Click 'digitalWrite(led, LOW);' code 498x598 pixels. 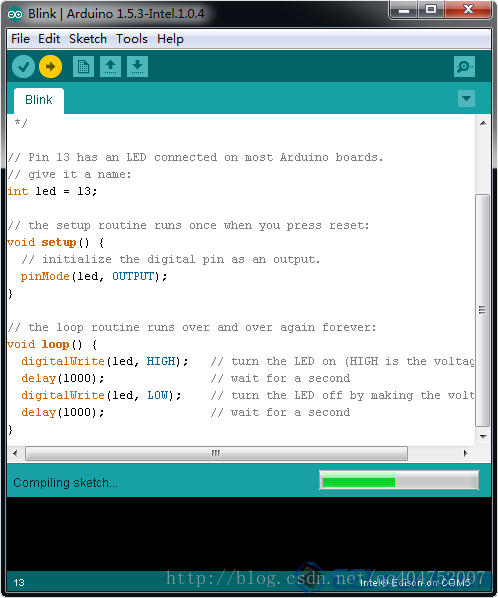[x=101, y=395]
